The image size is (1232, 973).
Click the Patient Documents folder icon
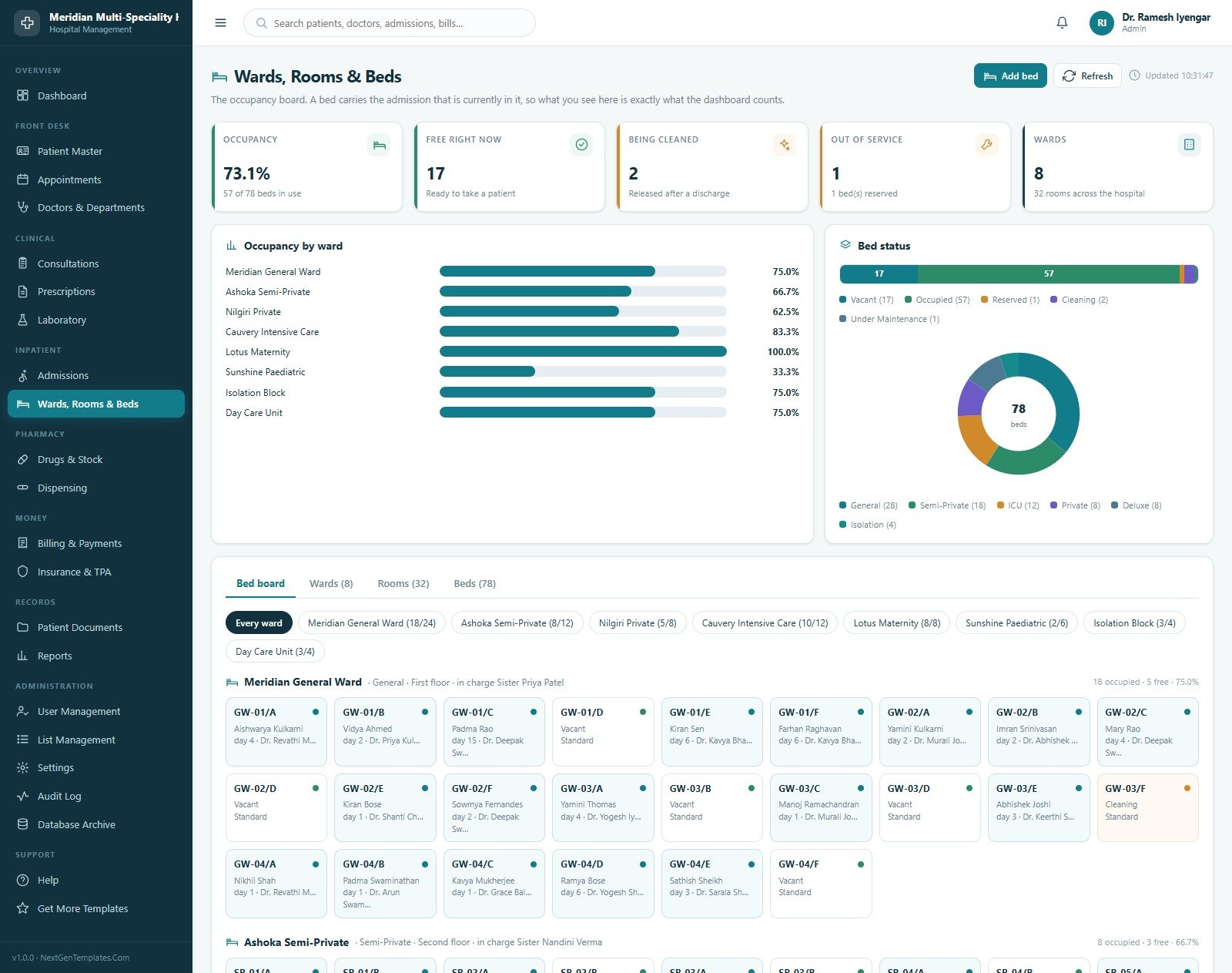(x=23, y=627)
